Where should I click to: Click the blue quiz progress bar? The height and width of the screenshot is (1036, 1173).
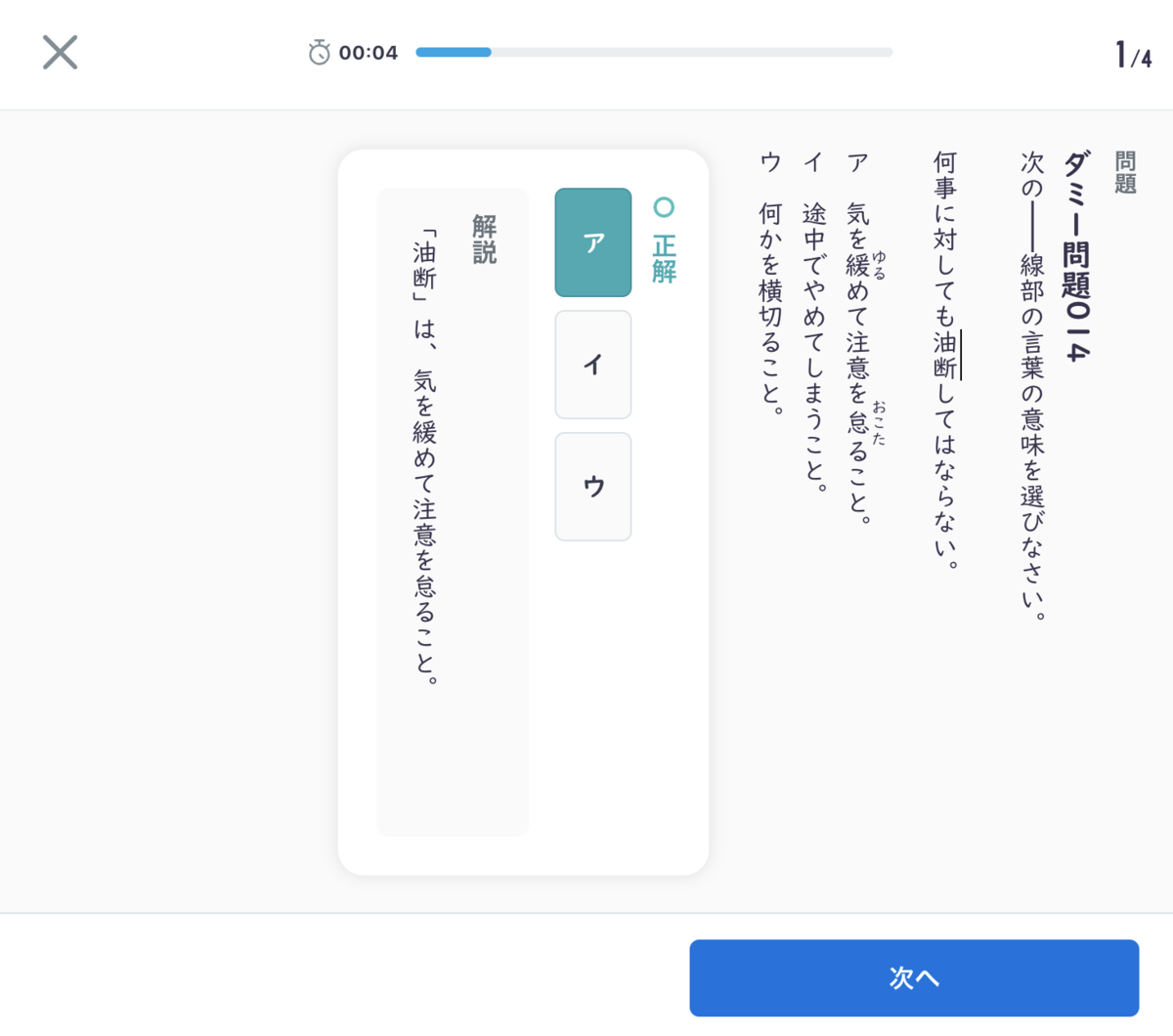point(454,52)
